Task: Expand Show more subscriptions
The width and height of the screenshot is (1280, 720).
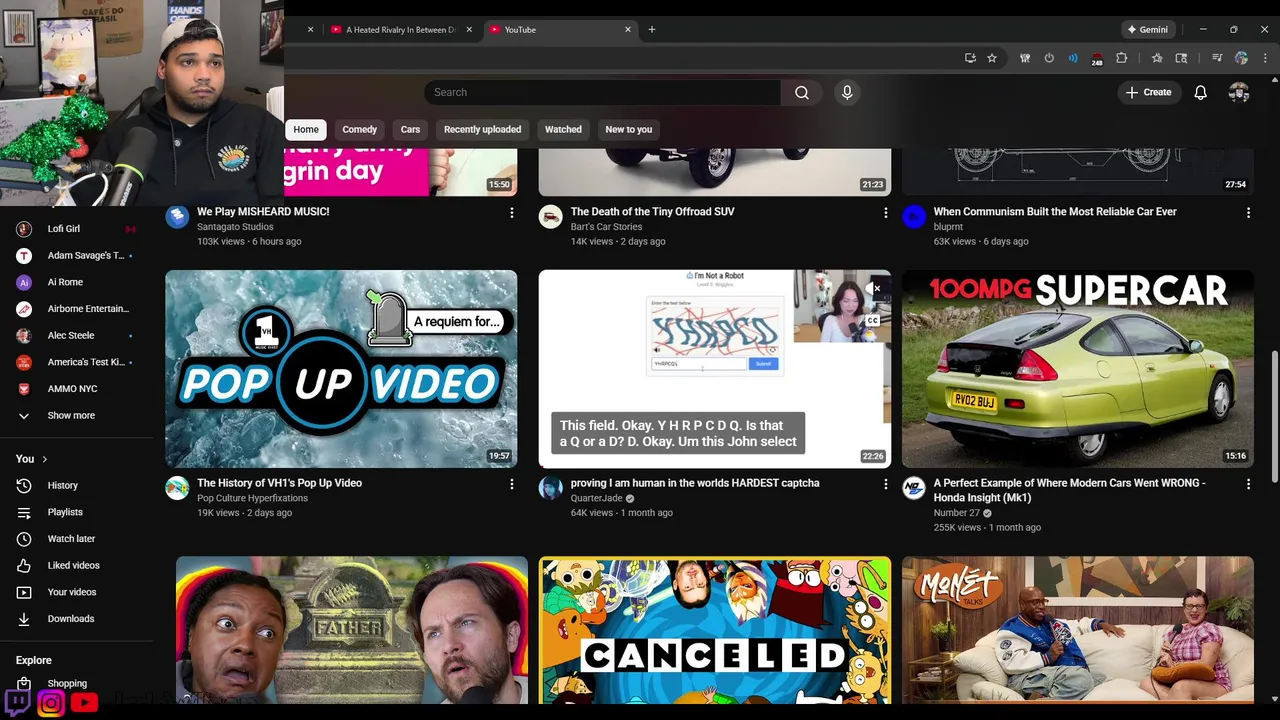Action: tap(71, 416)
